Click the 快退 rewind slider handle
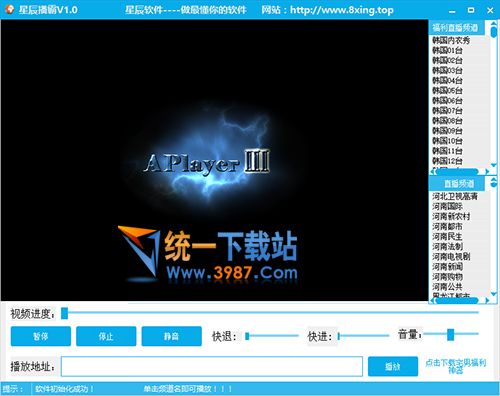This screenshot has height=396, width=500. coord(247,336)
